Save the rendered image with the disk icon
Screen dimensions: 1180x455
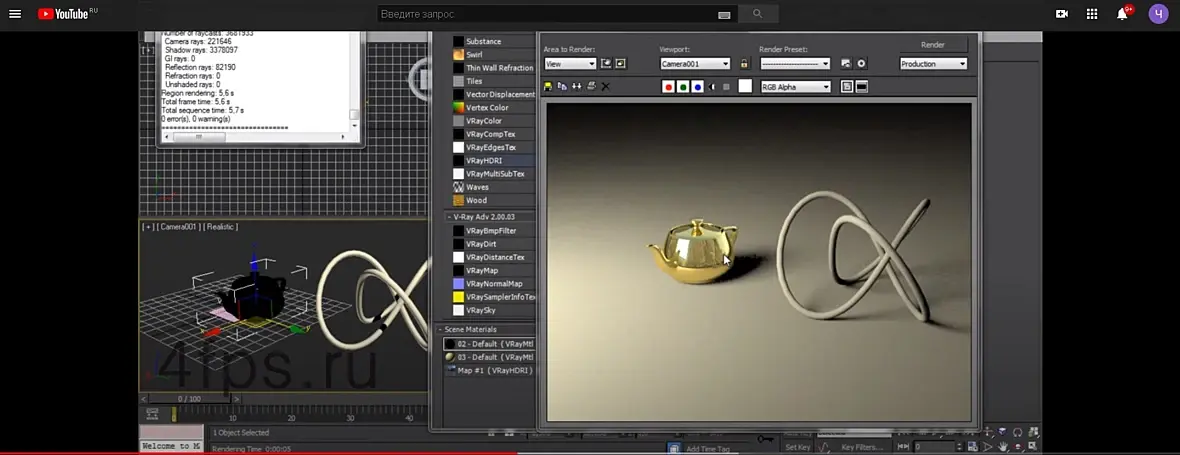(548, 86)
